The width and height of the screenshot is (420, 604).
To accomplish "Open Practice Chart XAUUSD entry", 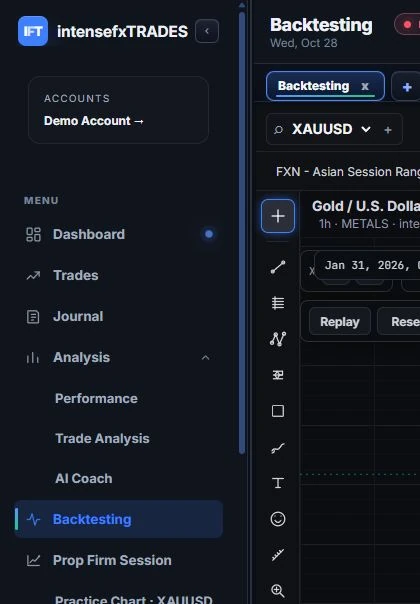I will coord(133,599).
